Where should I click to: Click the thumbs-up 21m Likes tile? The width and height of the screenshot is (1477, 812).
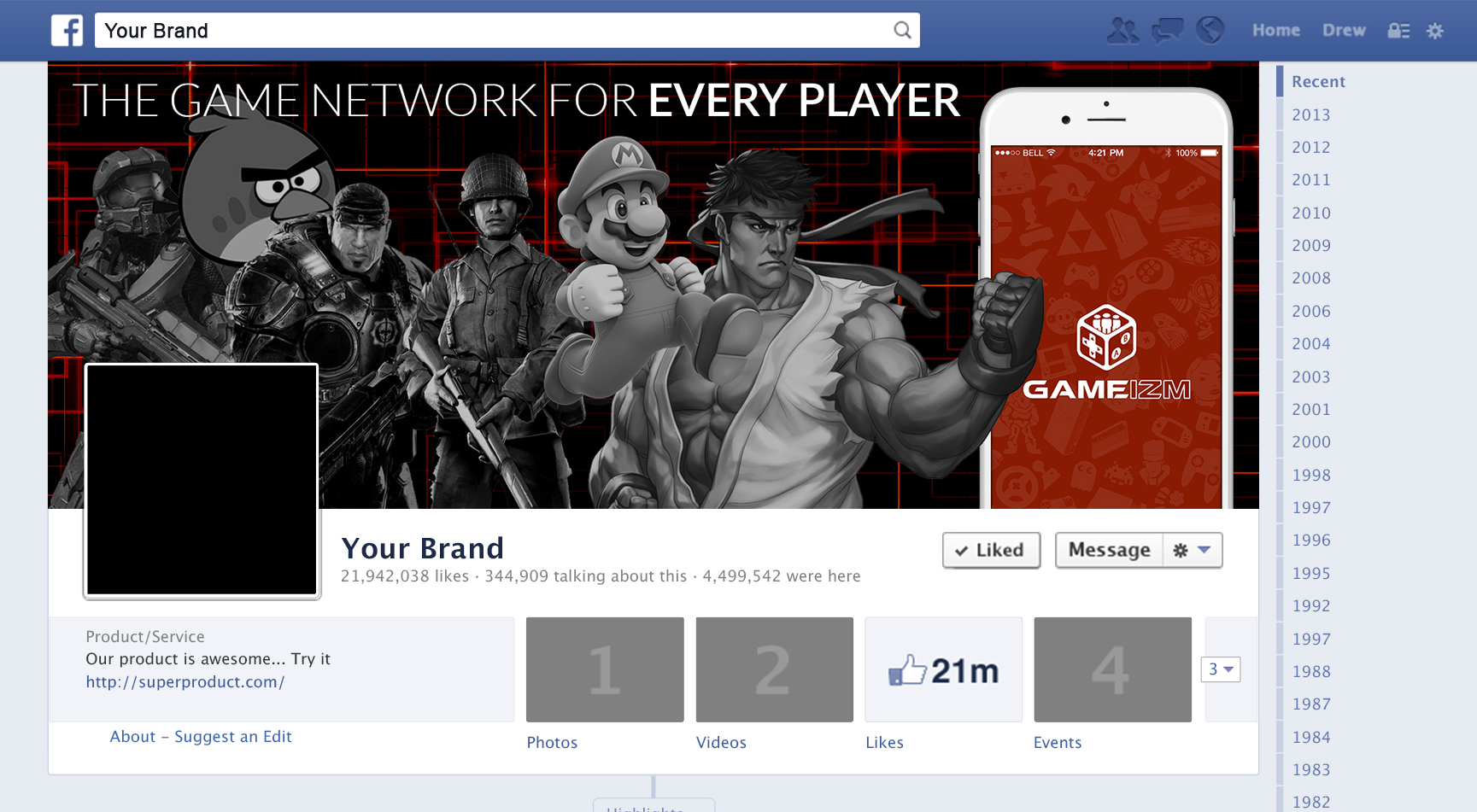[x=943, y=669]
